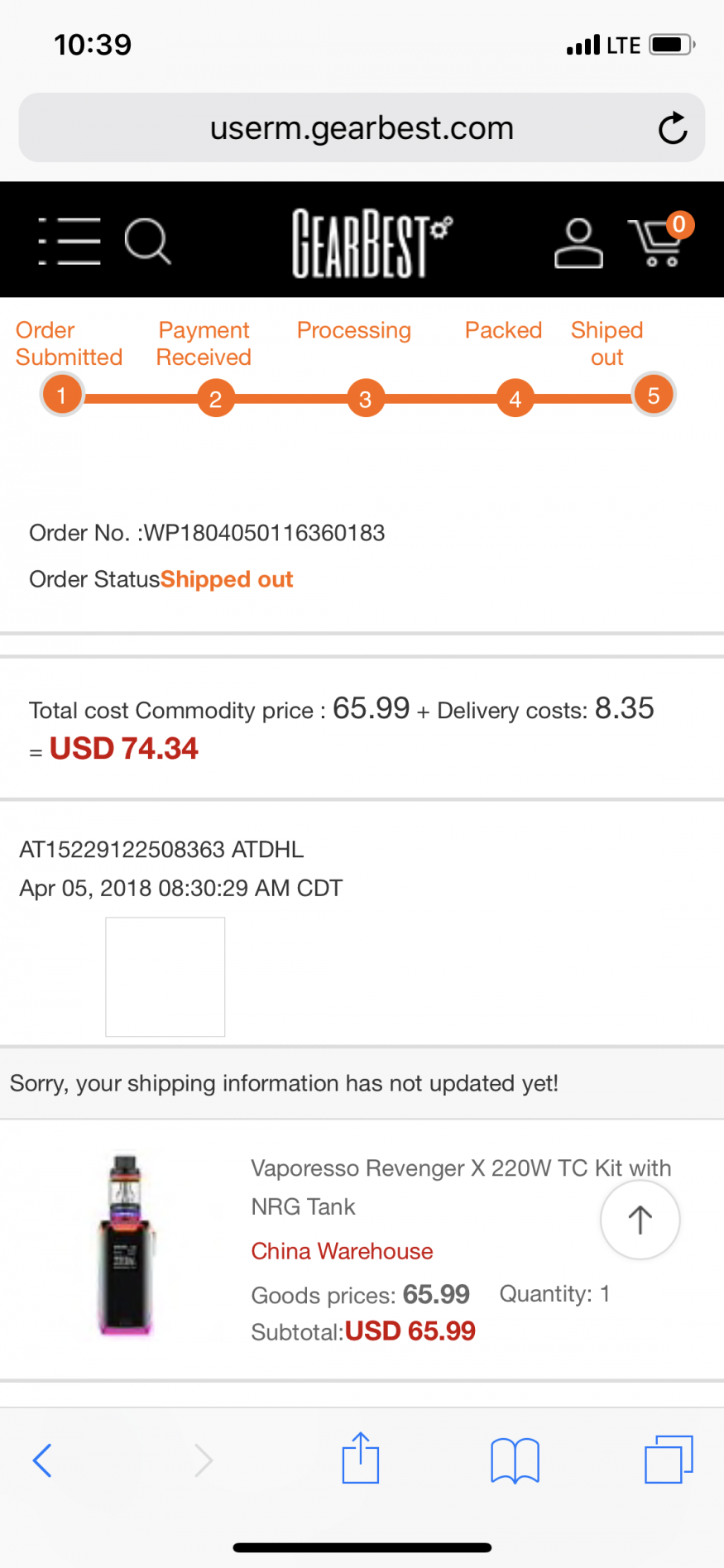Screen dimensions: 724x1568
Task: Open Safari bookmarks
Action: 515,1460
